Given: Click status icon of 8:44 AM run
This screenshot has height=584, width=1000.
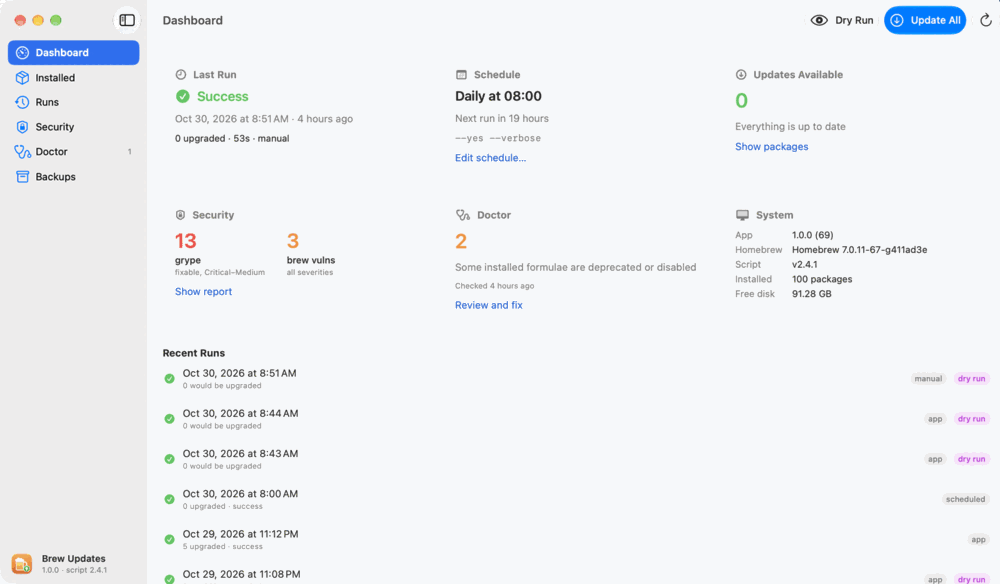Looking at the screenshot, I should click(170, 419).
